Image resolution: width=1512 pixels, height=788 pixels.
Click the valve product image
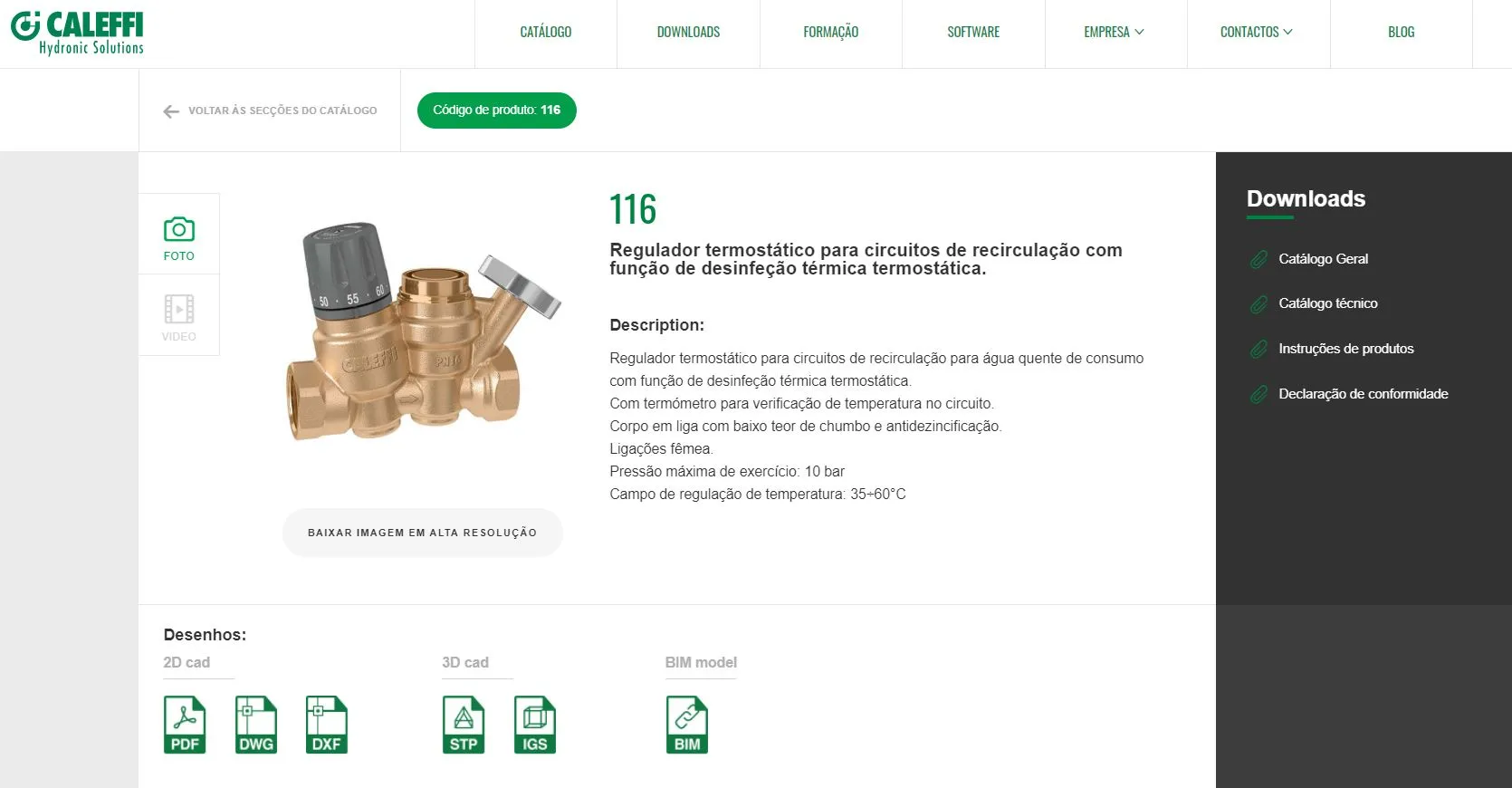(x=424, y=332)
